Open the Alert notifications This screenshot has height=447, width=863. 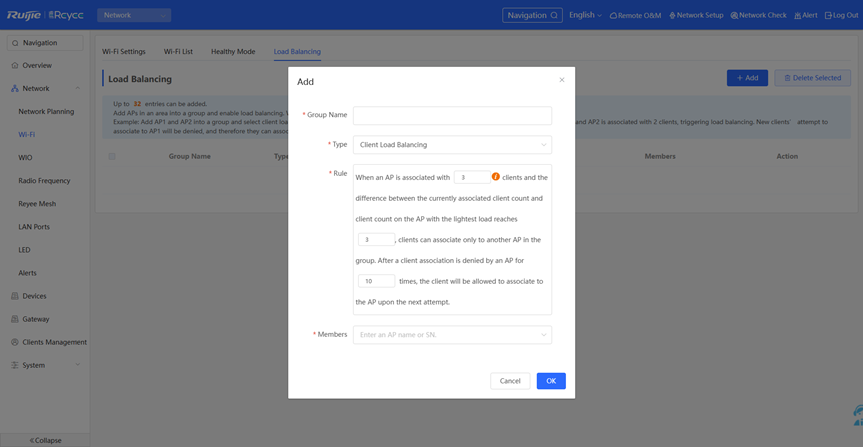click(x=806, y=16)
